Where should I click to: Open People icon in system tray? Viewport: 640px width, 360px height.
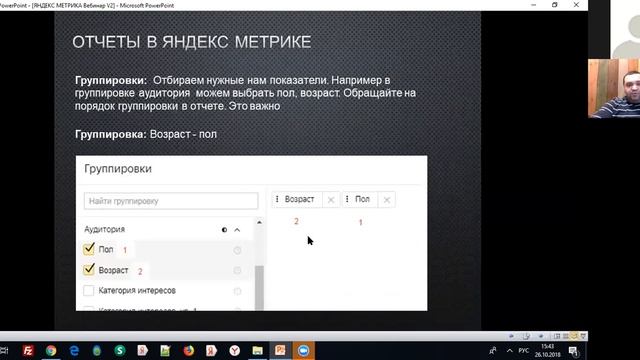[x=493, y=351]
